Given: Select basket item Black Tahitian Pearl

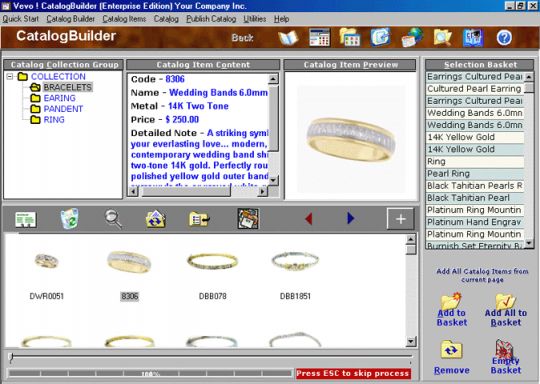Looking at the screenshot, I should point(475,198).
